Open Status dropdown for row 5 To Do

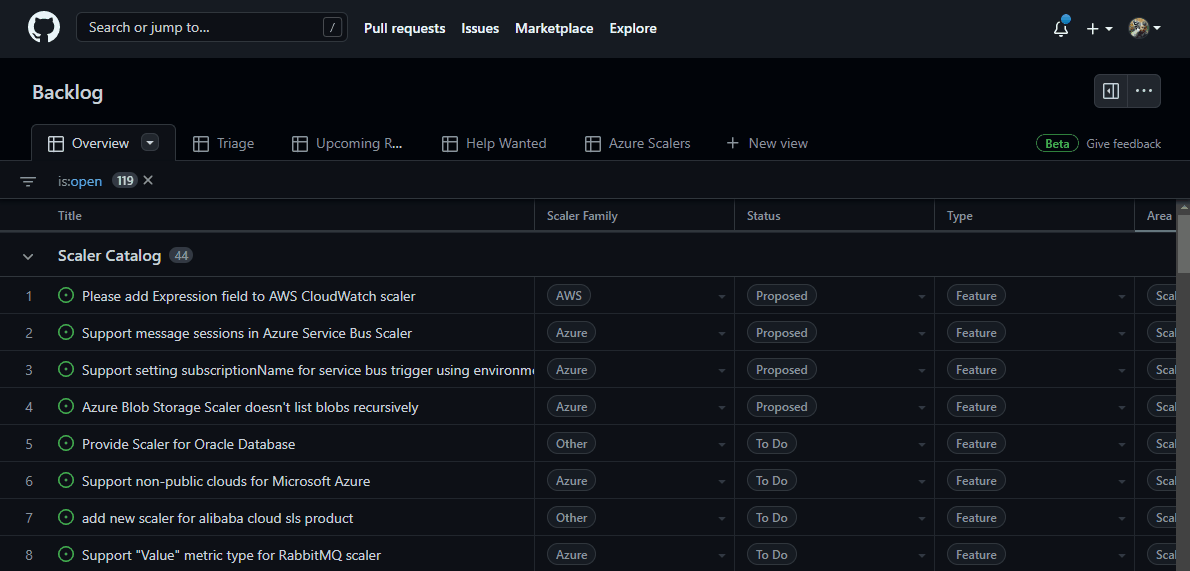921,444
